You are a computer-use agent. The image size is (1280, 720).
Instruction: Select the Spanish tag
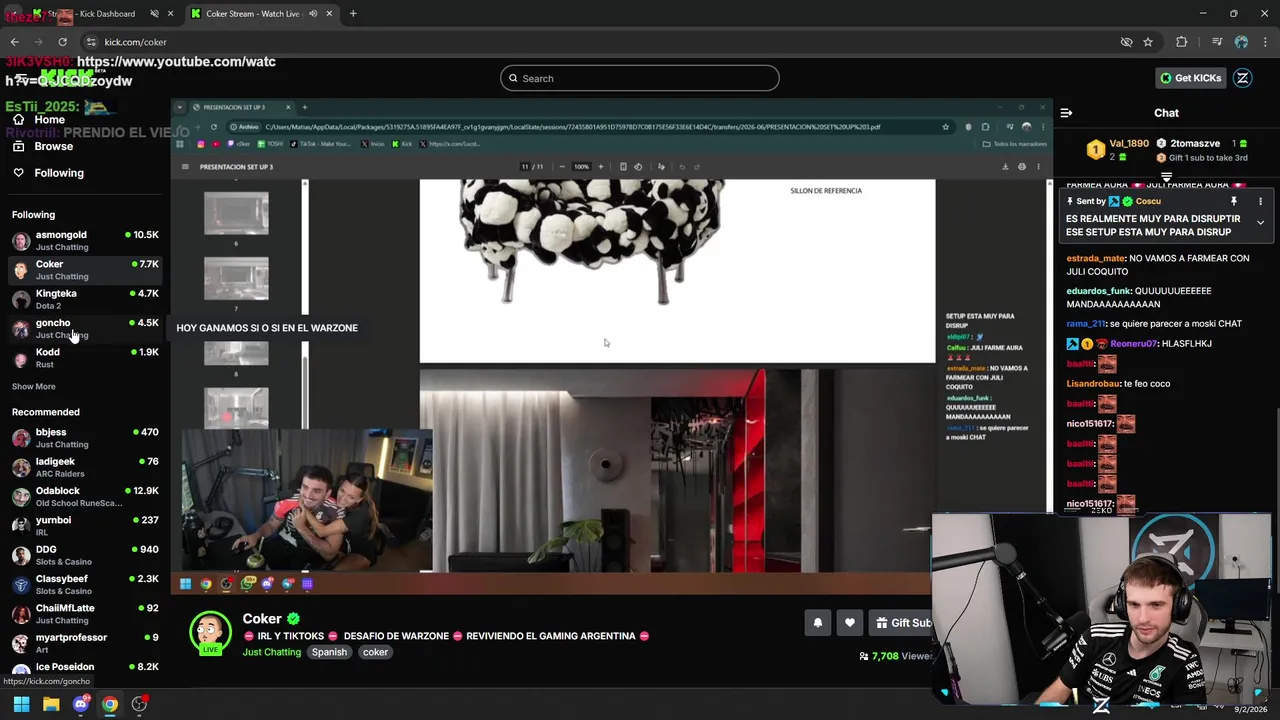[329, 652]
